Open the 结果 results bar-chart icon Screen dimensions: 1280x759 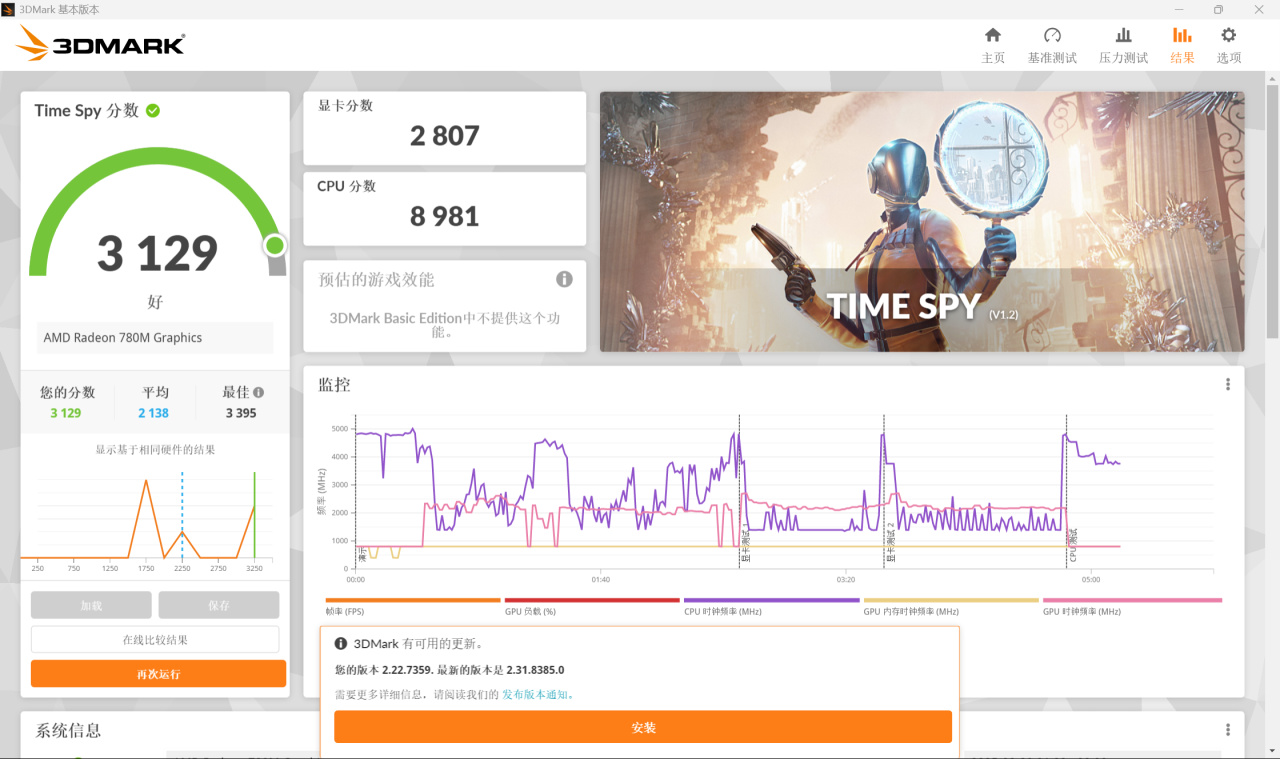(1182, 35)
